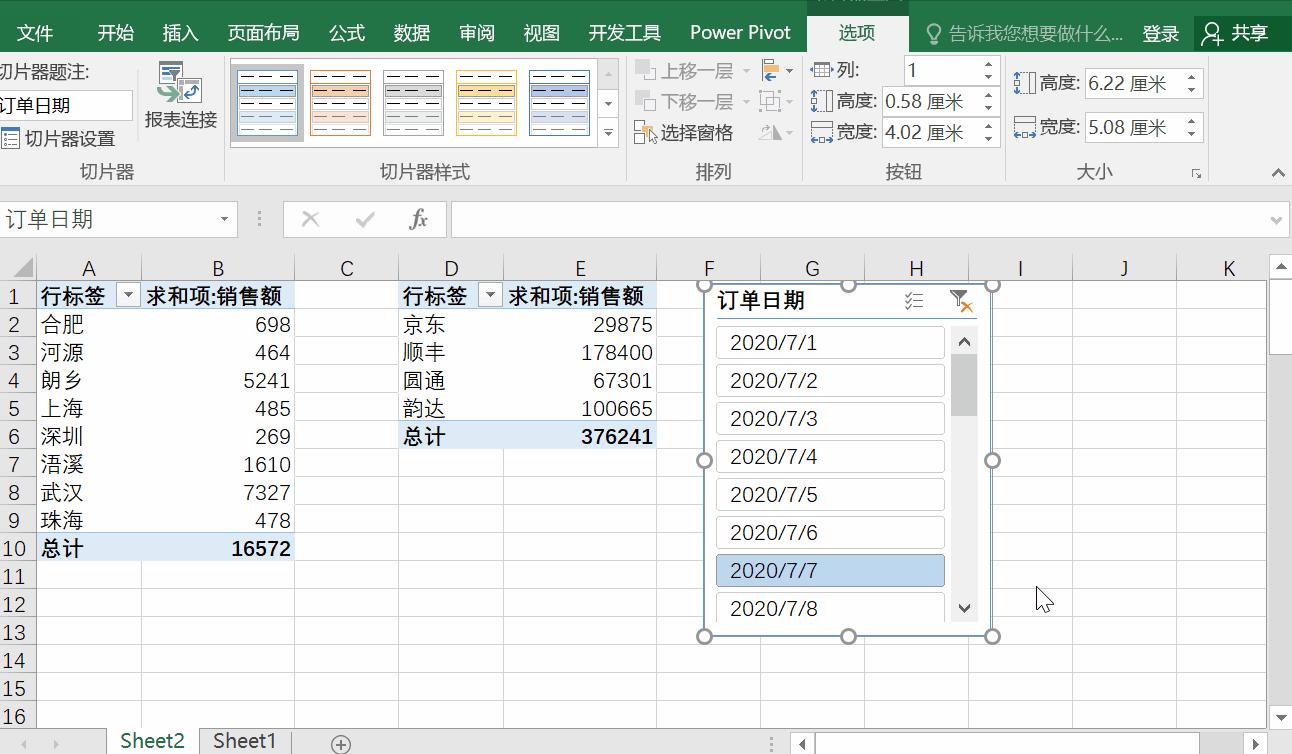Select cell with 顺丰
The height and width of the screenshot is (754, 1292).
tap(451, 353)
